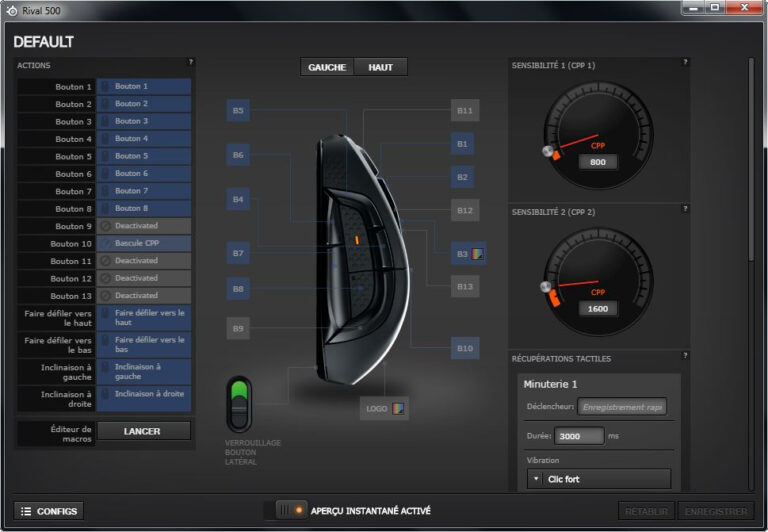768x532 pixels.
Task: Adjust the Sensibilité 1 CPP dial knob
Action: [x=548, y=151]
